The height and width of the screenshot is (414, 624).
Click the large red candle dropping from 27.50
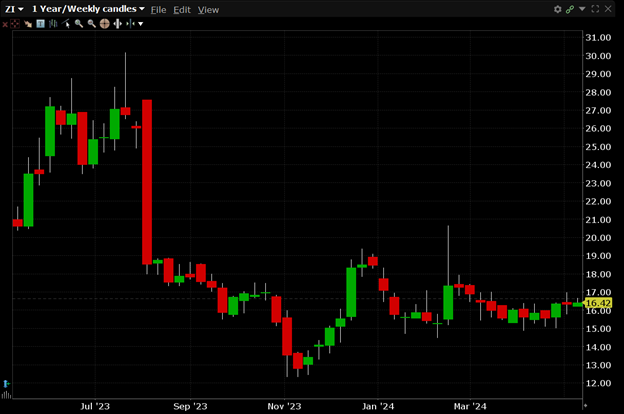[147, 182]
